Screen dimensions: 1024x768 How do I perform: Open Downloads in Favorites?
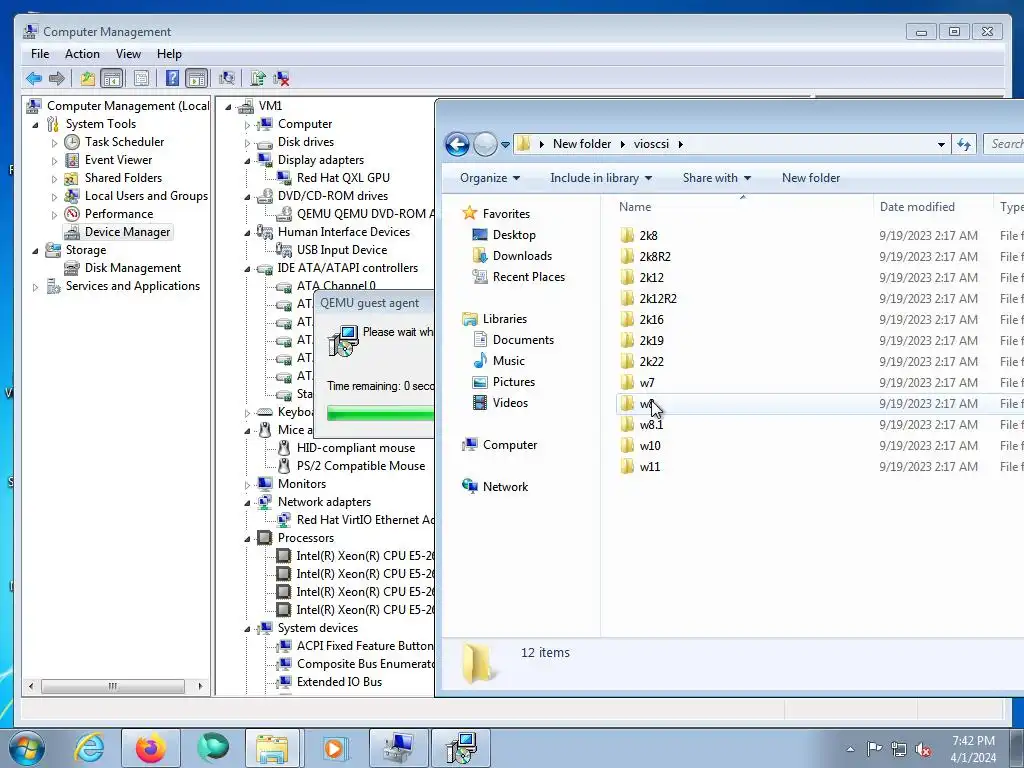coord(522,256)
